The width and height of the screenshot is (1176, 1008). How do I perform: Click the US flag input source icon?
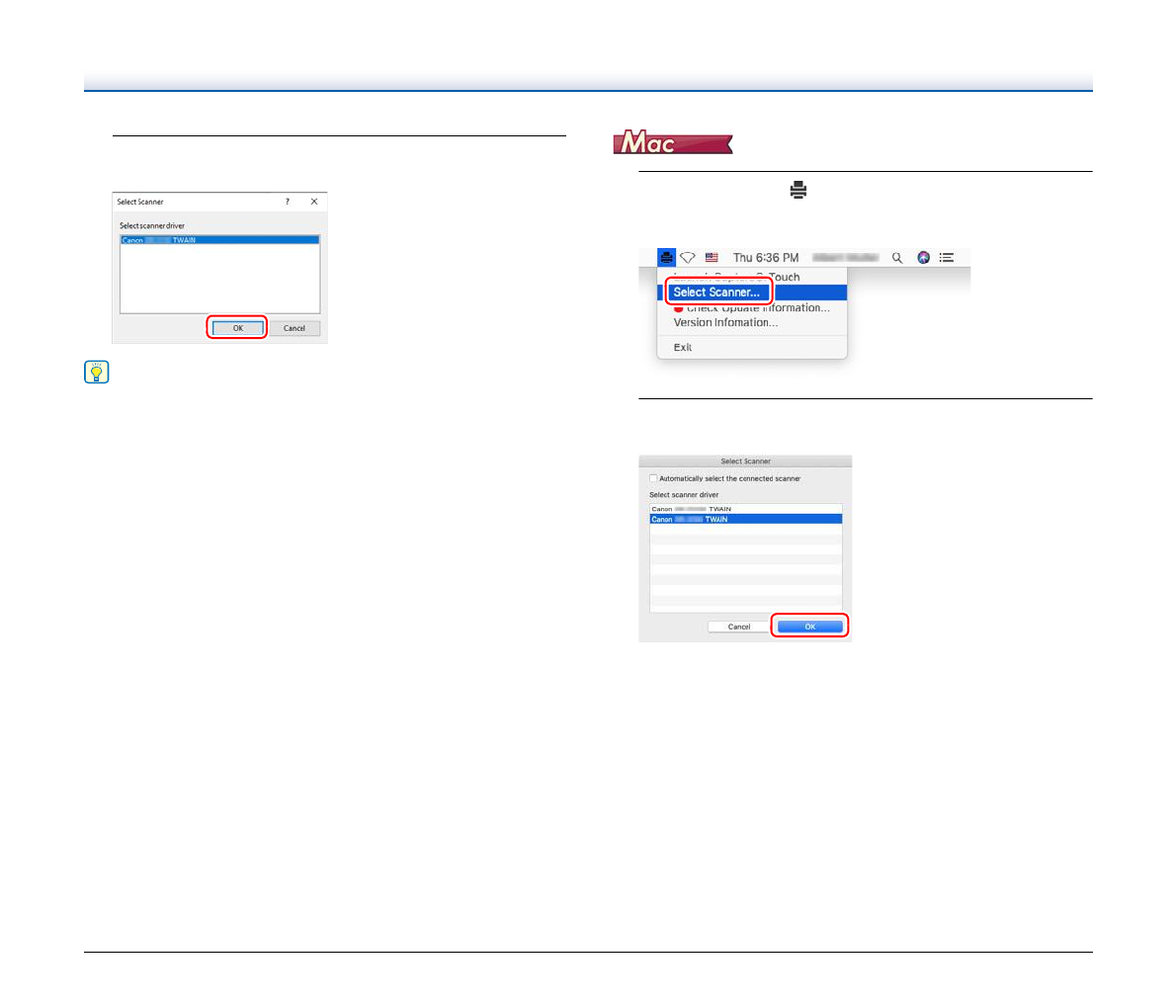pyautogui.click(x=712, y=258)
